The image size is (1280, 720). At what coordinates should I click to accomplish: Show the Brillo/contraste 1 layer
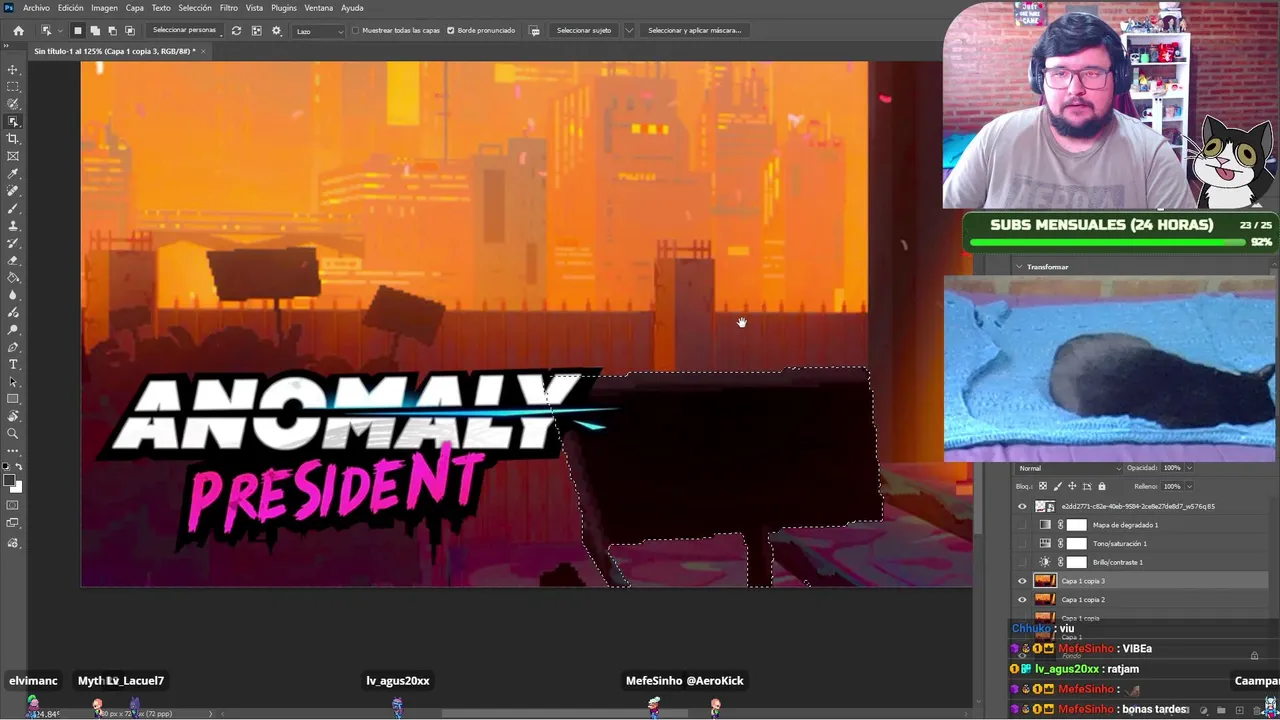1022,562
